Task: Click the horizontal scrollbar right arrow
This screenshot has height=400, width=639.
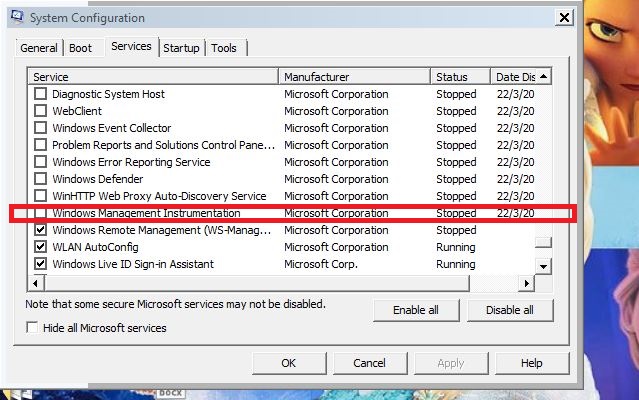Action: [x=527, y=283]
